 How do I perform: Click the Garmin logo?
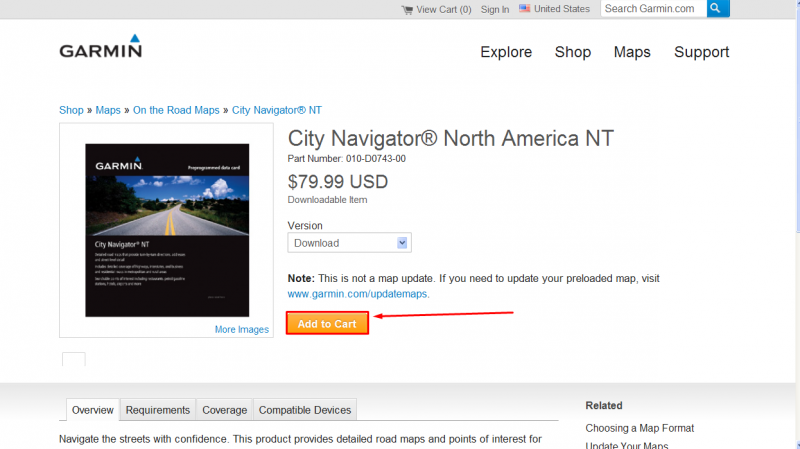click(x=100, y=48)
